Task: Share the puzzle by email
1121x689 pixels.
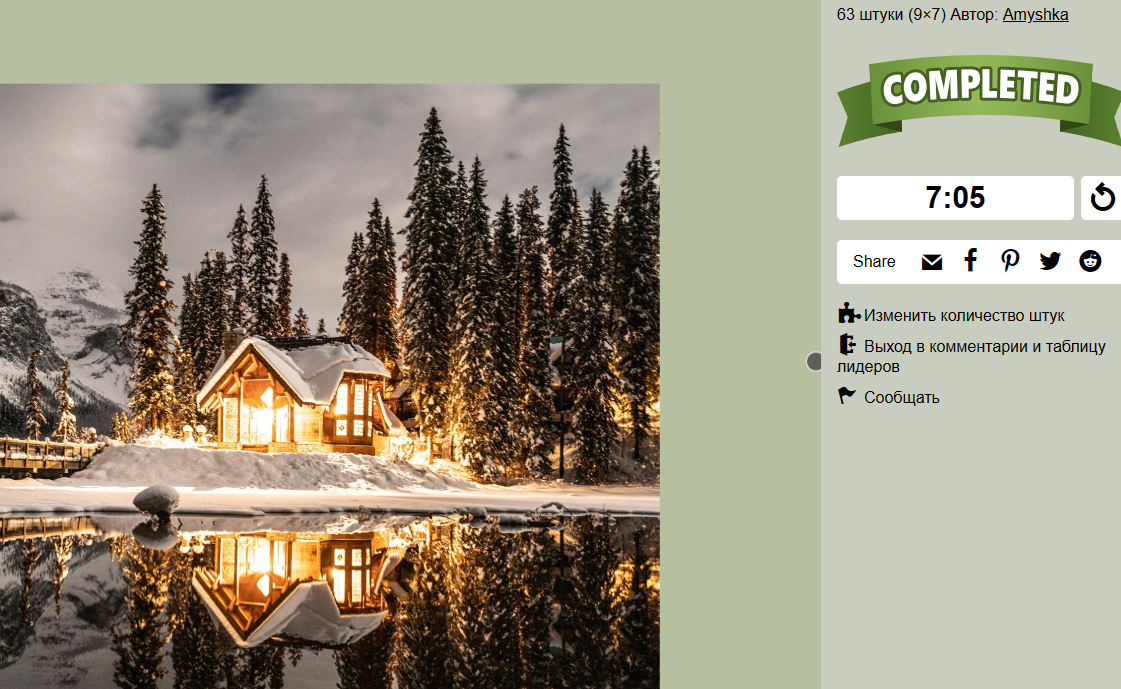Action: pyautogui.click(x=932, y=262)
